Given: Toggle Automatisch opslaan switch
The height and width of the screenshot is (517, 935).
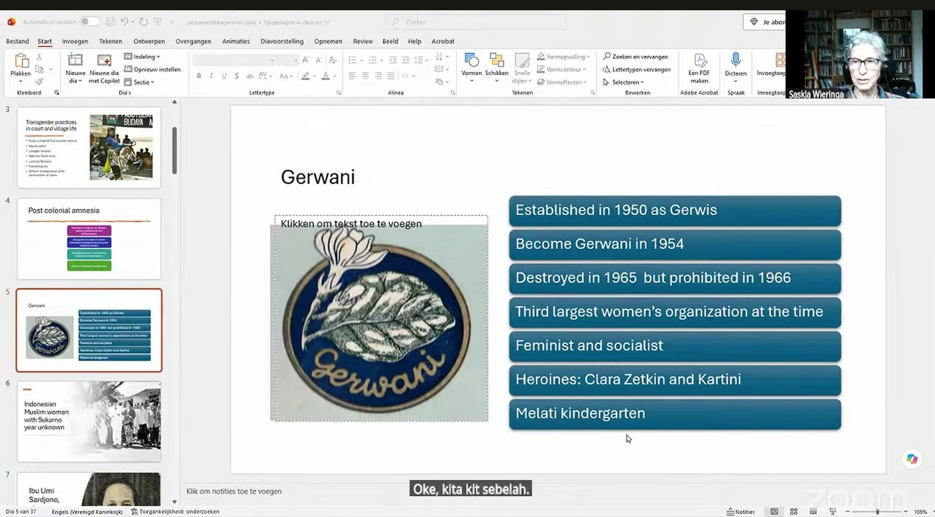Looking at the screenshot, I should (89, 22).
